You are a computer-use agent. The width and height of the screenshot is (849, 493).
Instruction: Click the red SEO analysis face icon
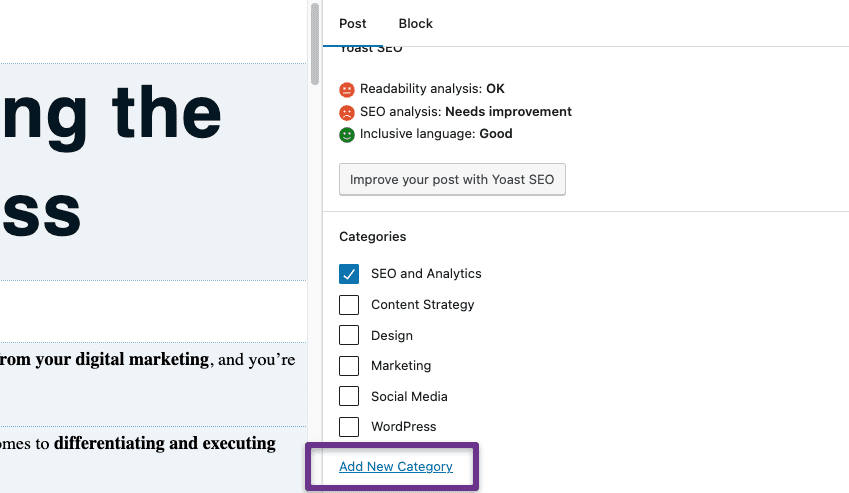click(347, 112)
